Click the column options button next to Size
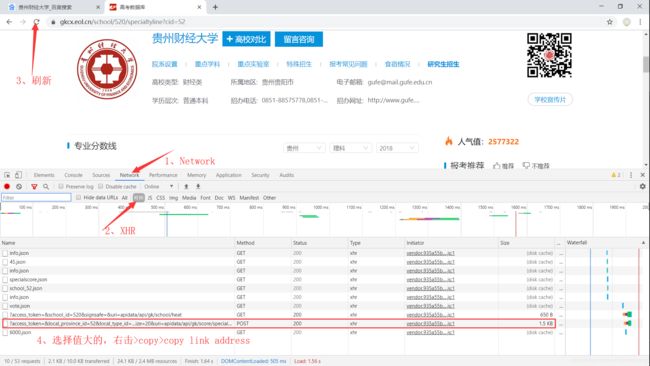Image resolution: width=650 pixels, height=366 pixels. tap(560, 243)
